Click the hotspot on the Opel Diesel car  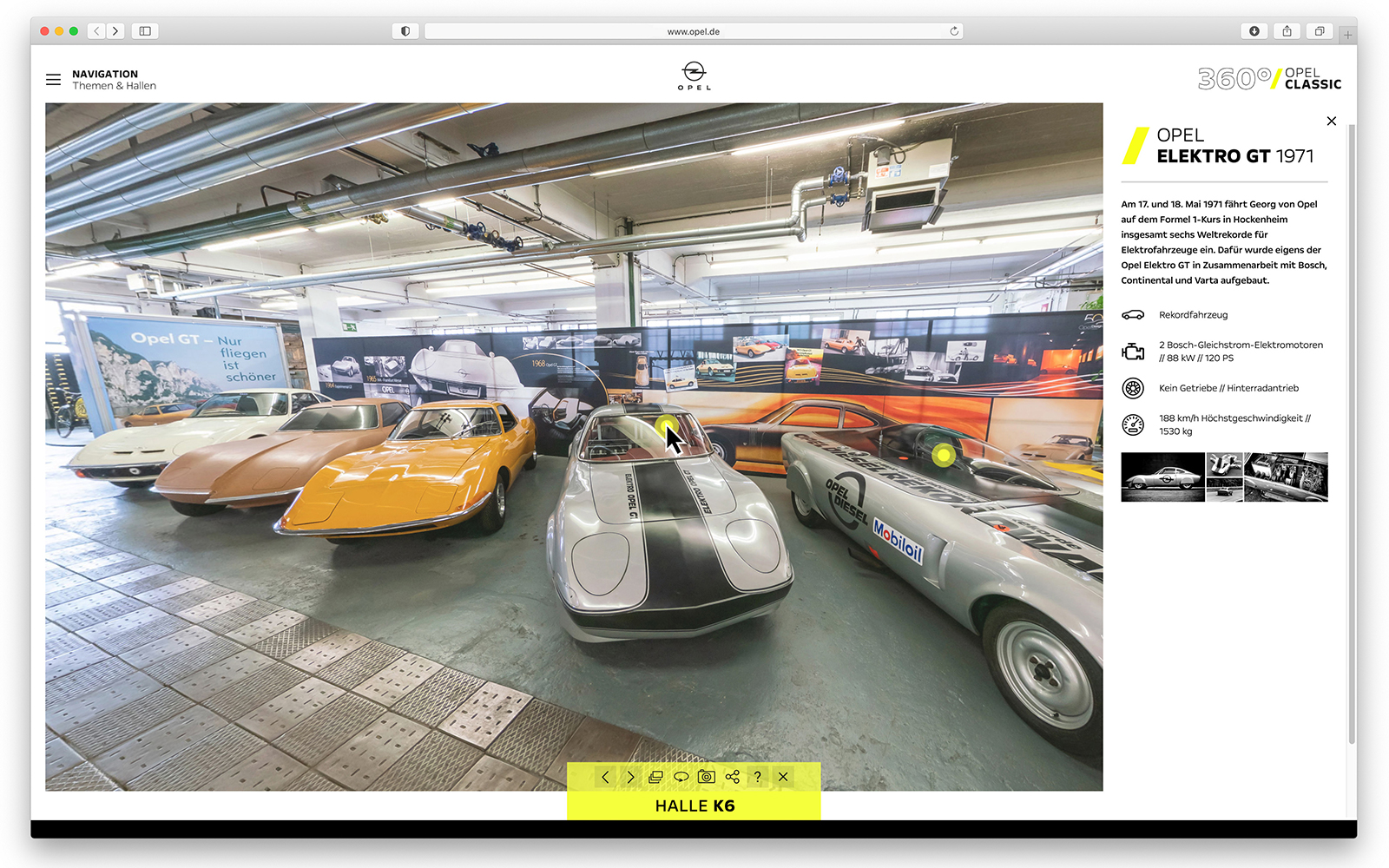(943, 455)
